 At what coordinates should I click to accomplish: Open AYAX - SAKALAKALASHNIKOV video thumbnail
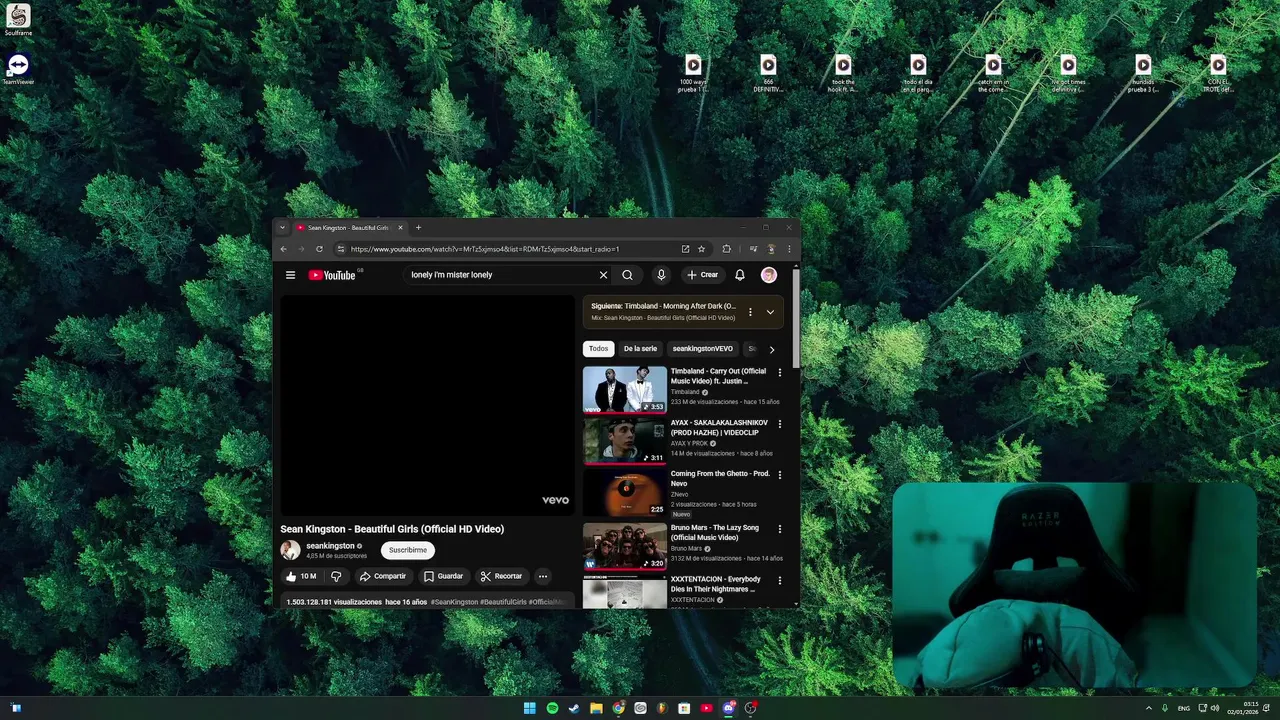[x=625, y=441]
